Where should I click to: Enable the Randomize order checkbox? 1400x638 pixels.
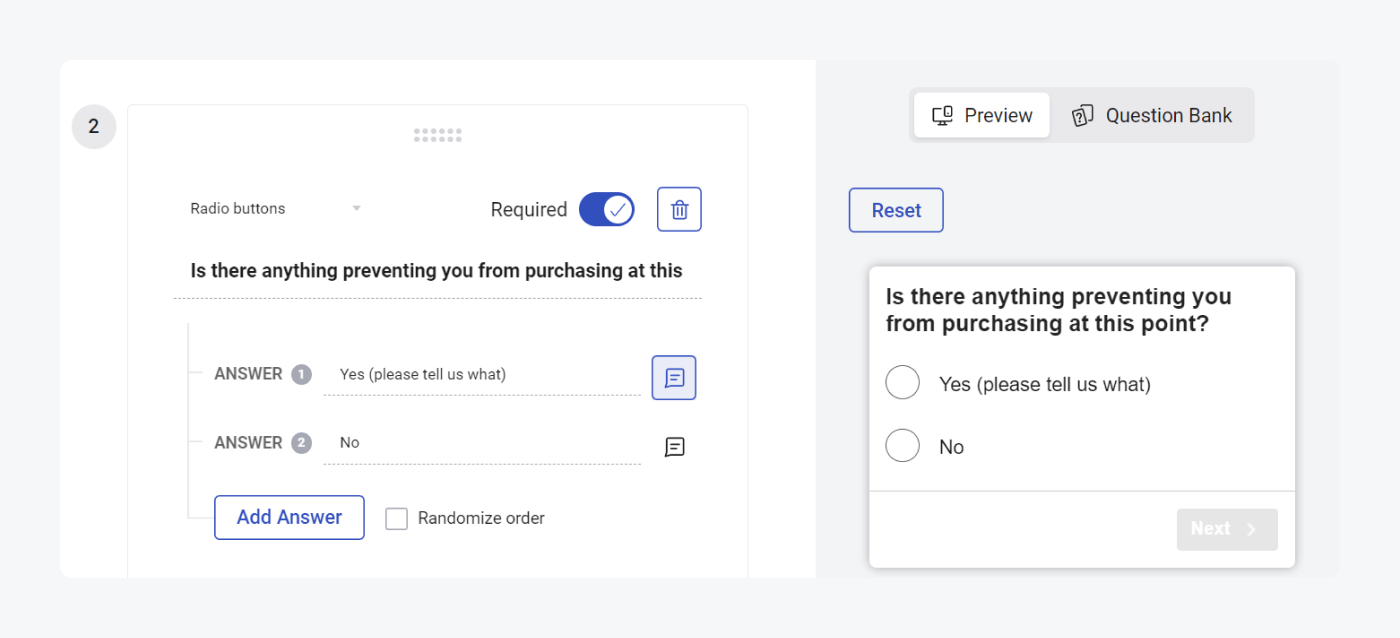[x=396, y=518]
